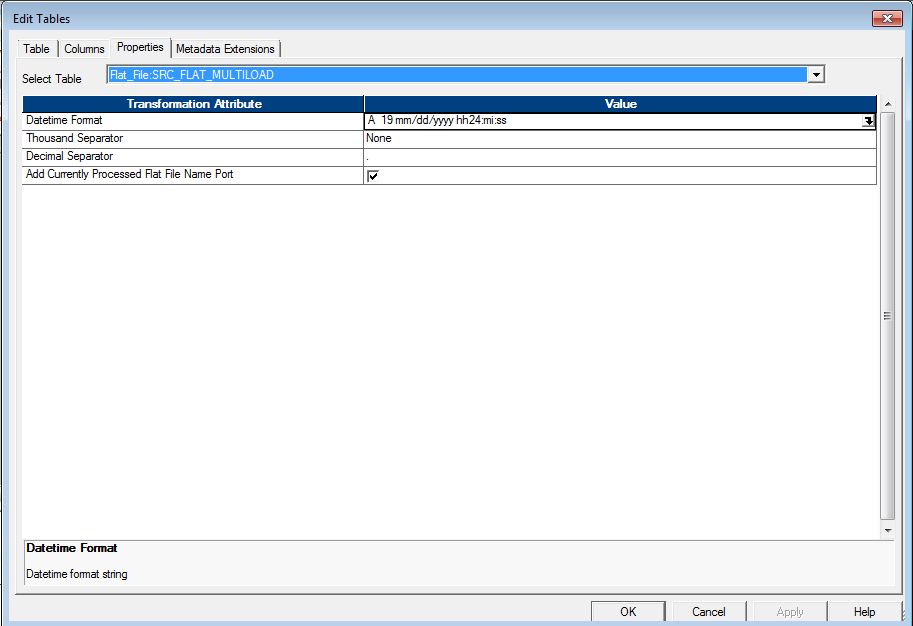Open the Datetime Format value dropdown
The width and height of the screenshot is (913, 626).
click(x=868, y=120)
